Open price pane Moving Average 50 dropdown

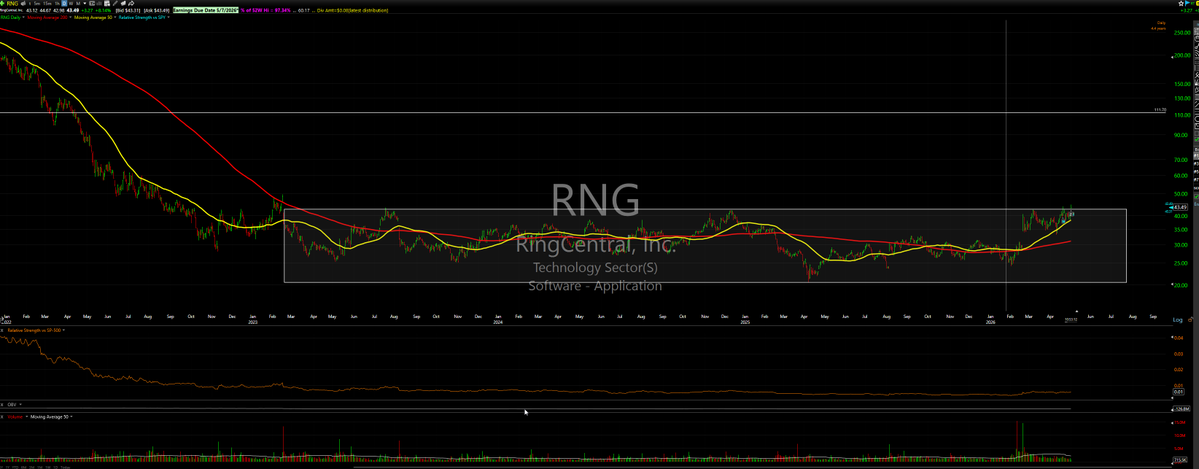115,18
